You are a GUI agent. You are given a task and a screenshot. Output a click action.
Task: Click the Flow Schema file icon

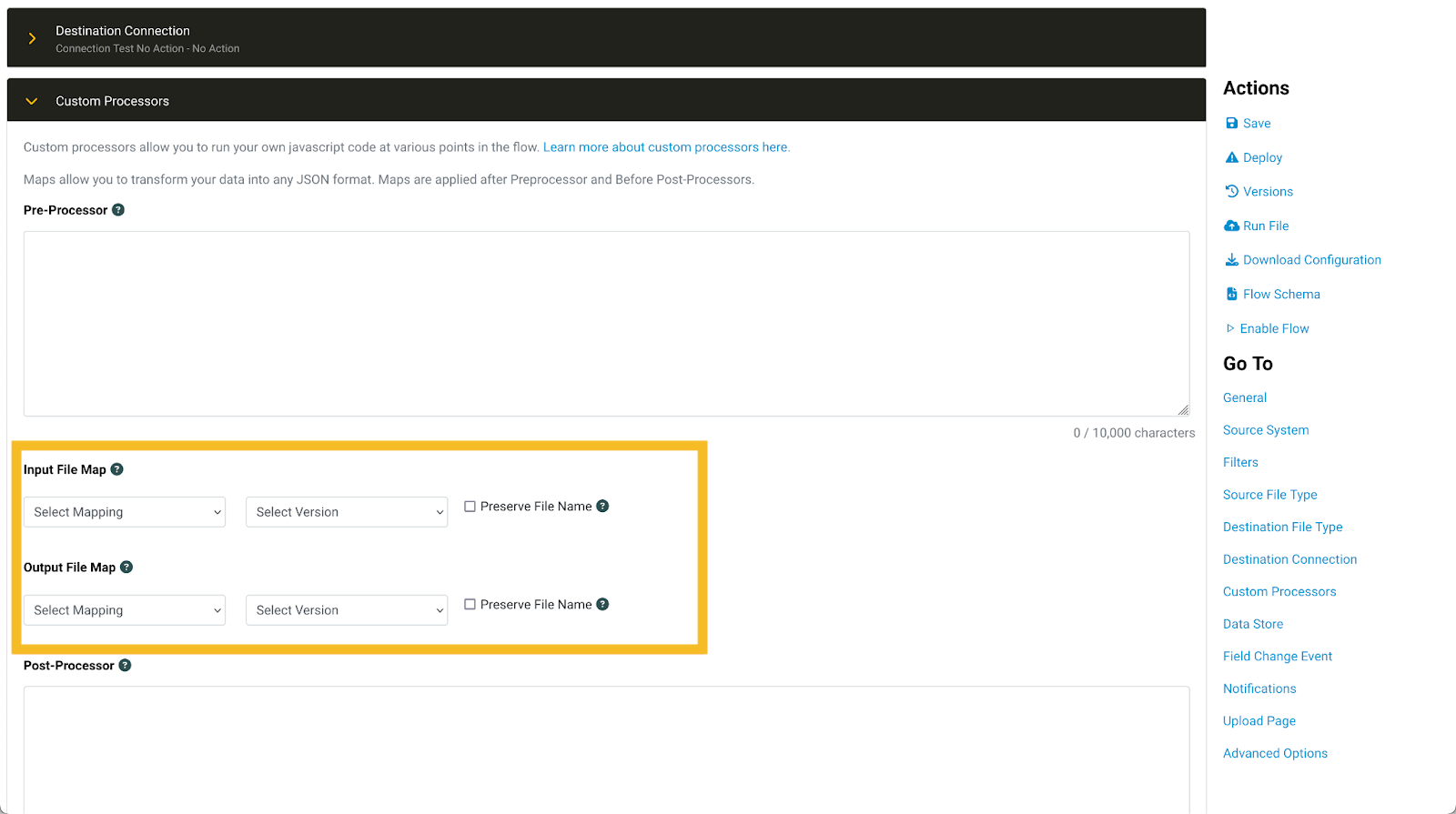(x=1231, y=294)
